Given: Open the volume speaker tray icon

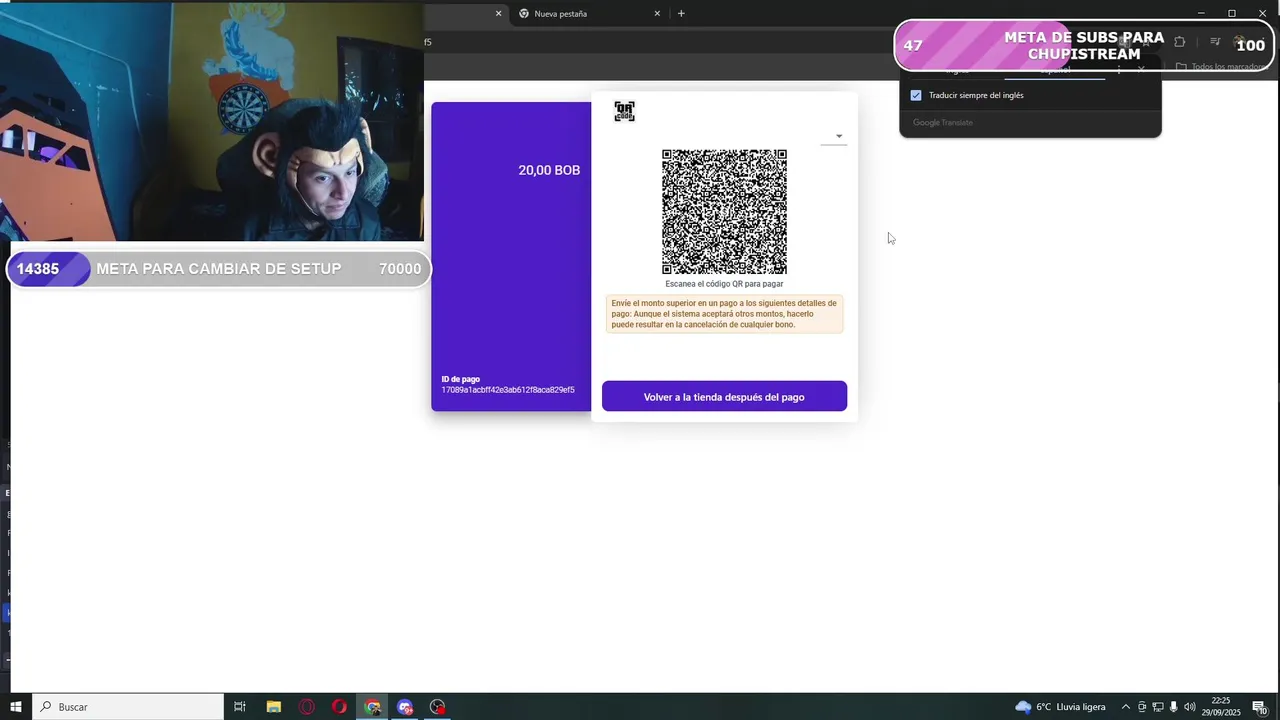Looking at the screenshot, I should [x=1190, y=707].
